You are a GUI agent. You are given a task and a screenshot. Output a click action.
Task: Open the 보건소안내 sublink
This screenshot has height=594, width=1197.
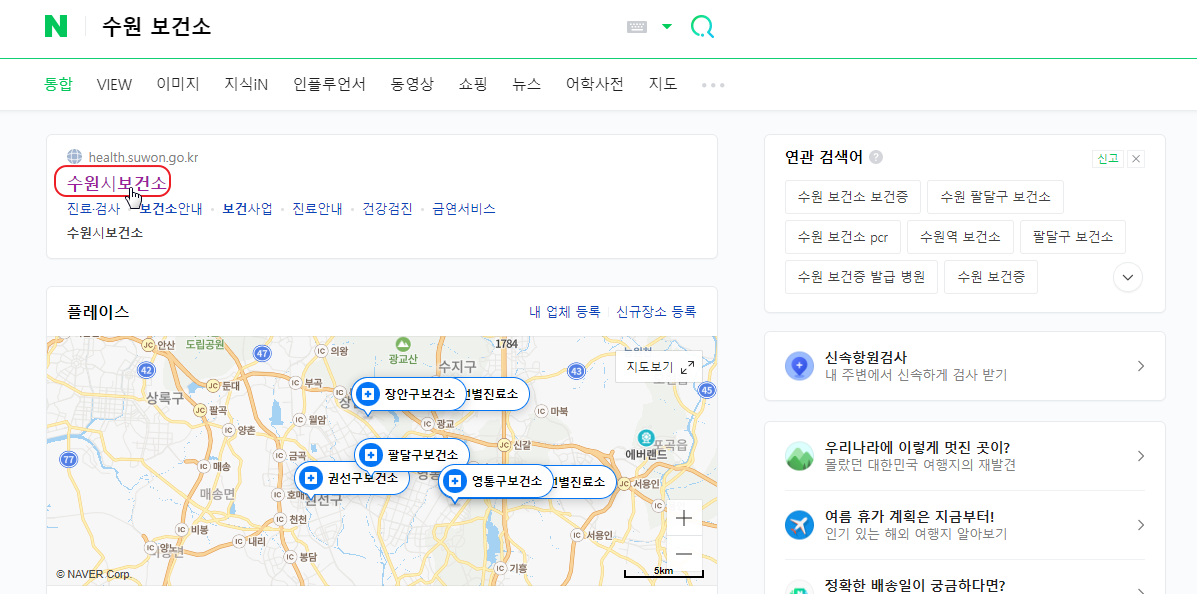coord(172,208)
